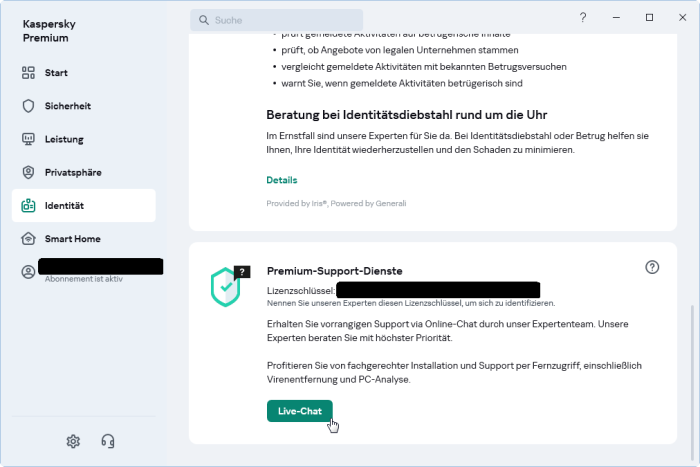Click the Abonnement ist aktiv status text
This screenshot has width=700, height=467.
[x=83, y=279]
